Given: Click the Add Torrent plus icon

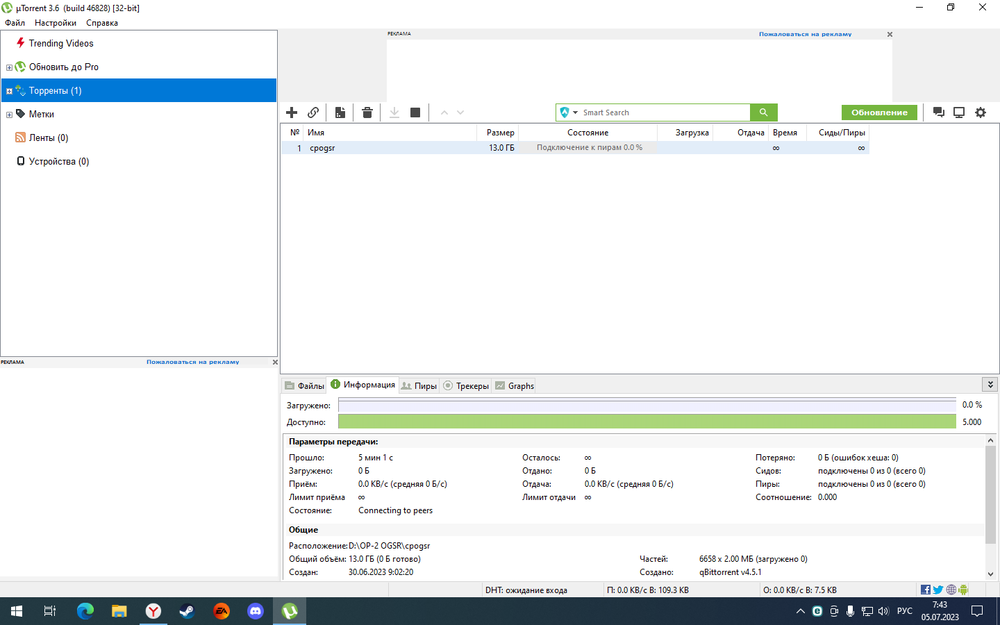Looking at the screenshot, I should click(292, 113).
